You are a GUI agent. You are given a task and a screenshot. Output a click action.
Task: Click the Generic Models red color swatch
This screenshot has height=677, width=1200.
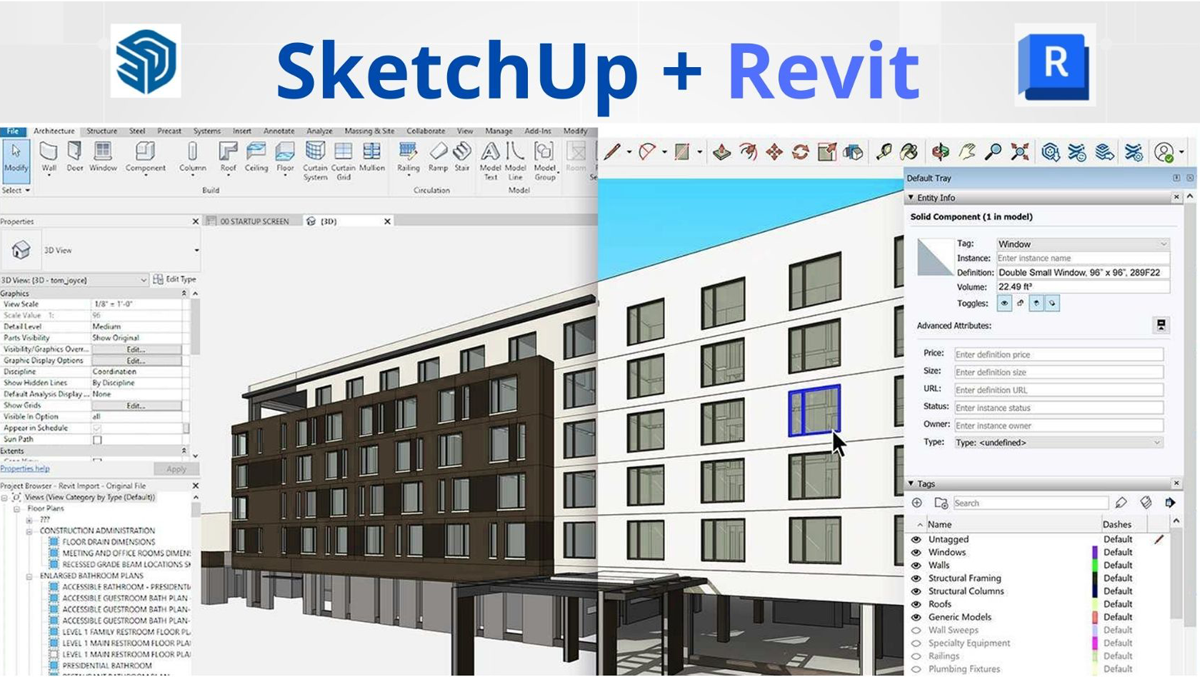1096,617
